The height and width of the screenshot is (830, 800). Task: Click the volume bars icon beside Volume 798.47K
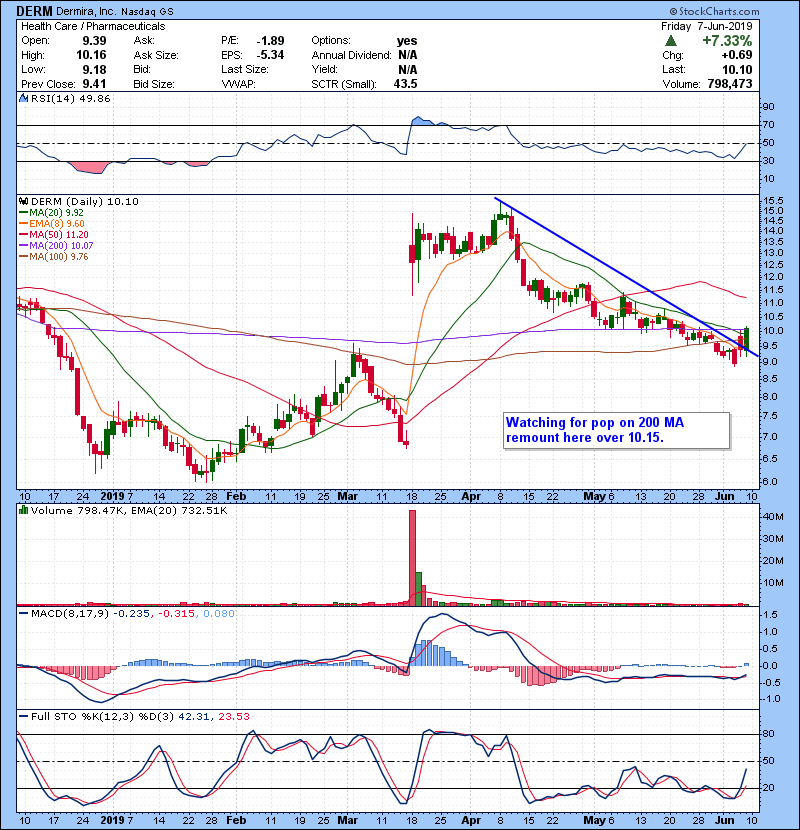[23, 510]
